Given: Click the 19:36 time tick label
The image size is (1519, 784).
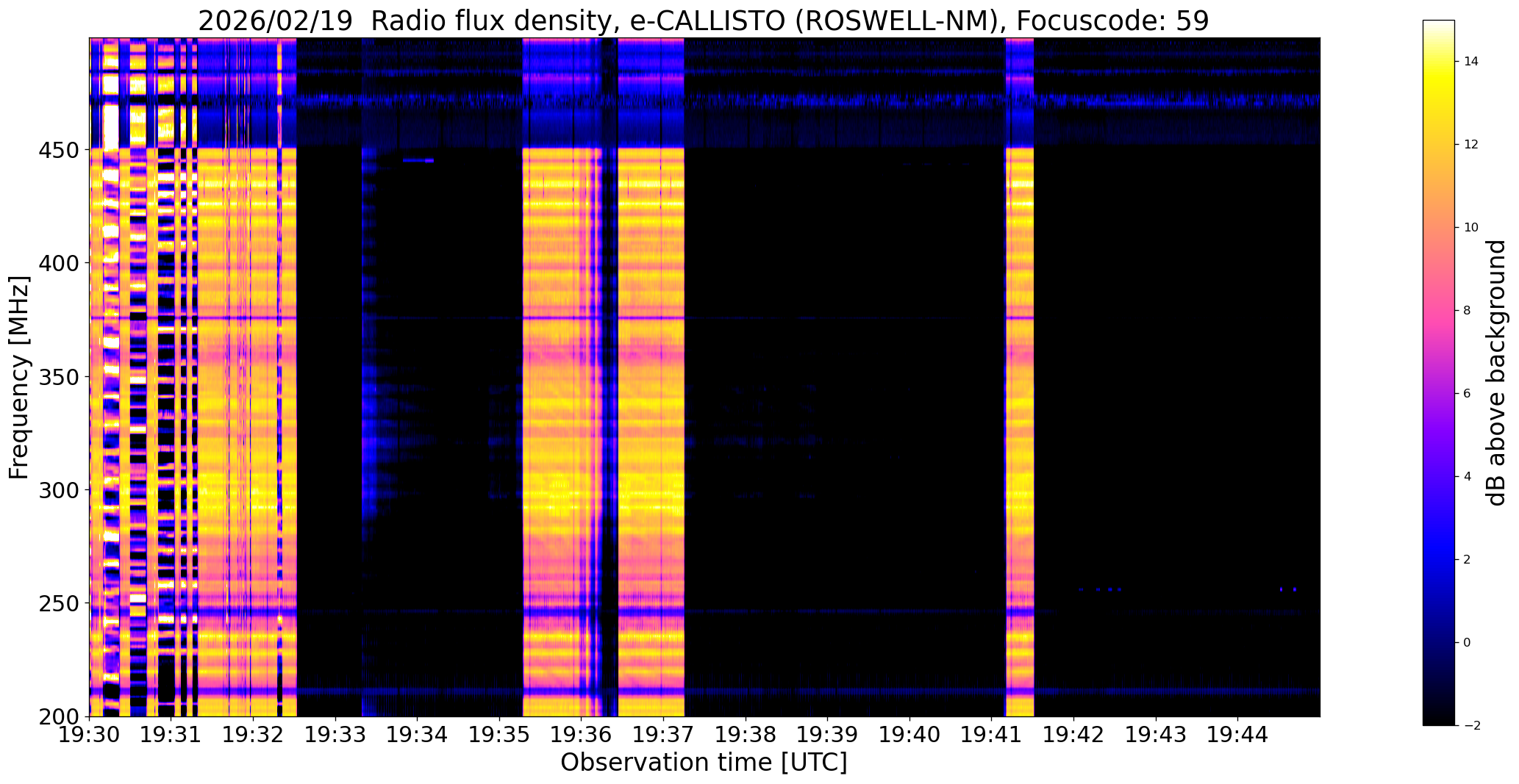Looking at the screenshot, I should [x=582, y=734].
